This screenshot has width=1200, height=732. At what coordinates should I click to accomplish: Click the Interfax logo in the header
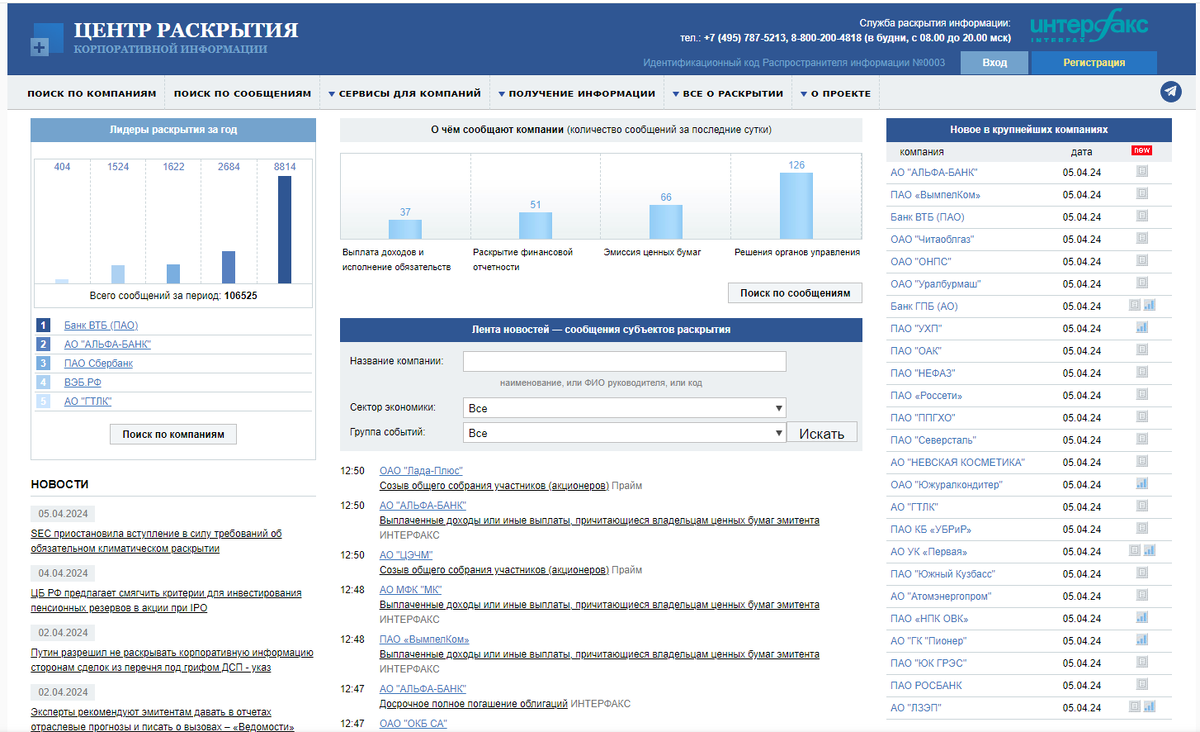point(1089,27)
